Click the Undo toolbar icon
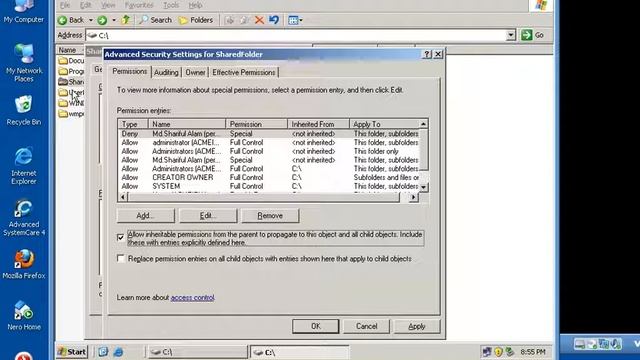Screen dimensions: 640x360 click(x=274, y=20)
